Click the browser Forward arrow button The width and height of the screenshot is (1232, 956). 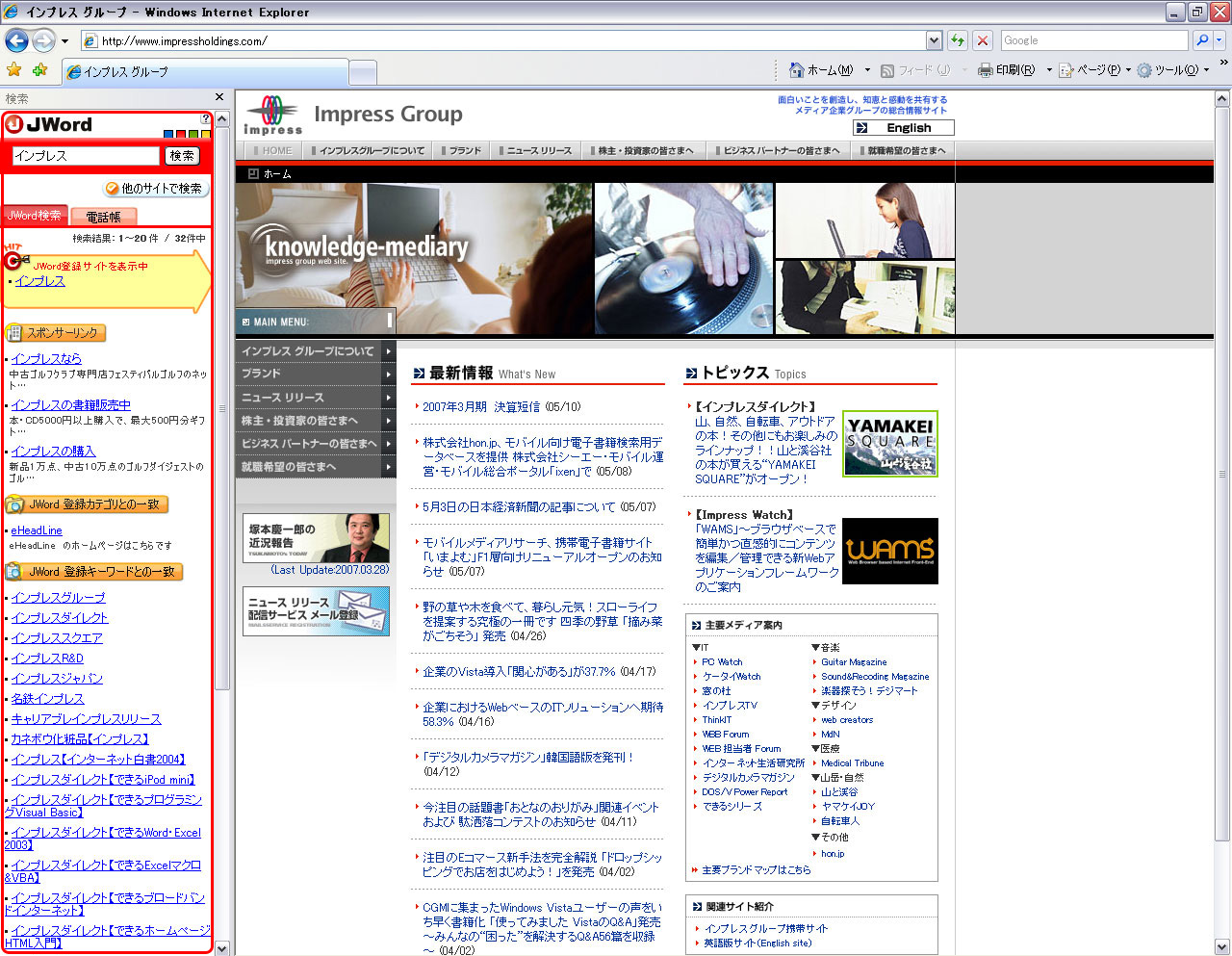tap(43, 40)
